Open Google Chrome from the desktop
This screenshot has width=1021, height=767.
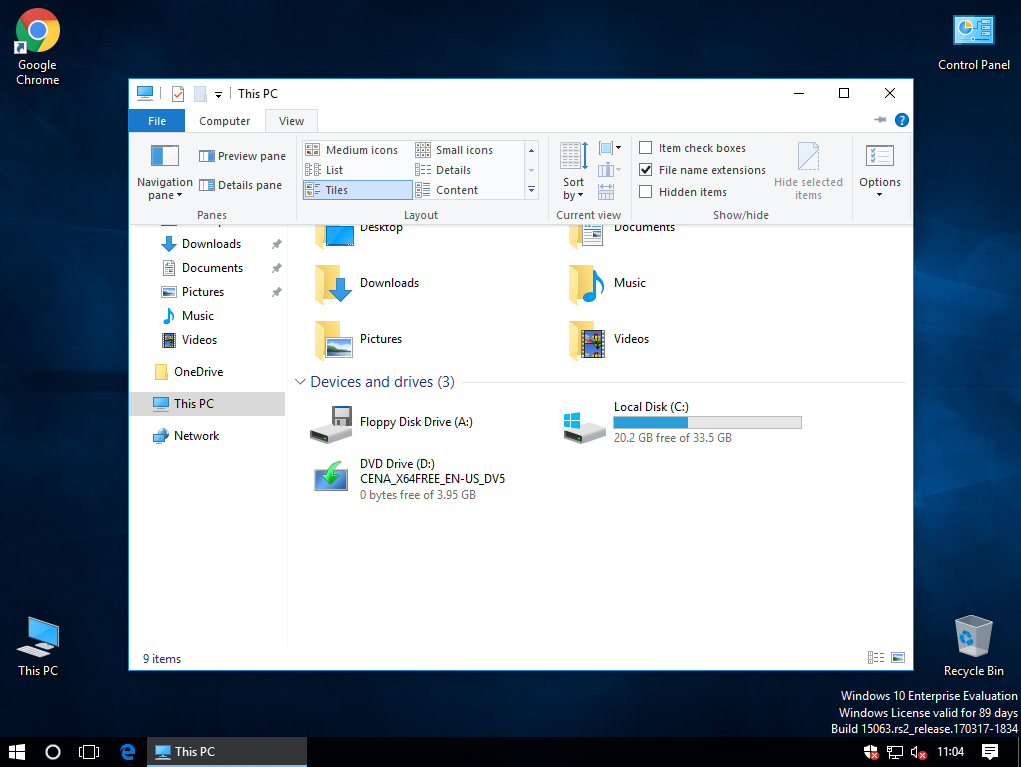(x=36, y=30)
